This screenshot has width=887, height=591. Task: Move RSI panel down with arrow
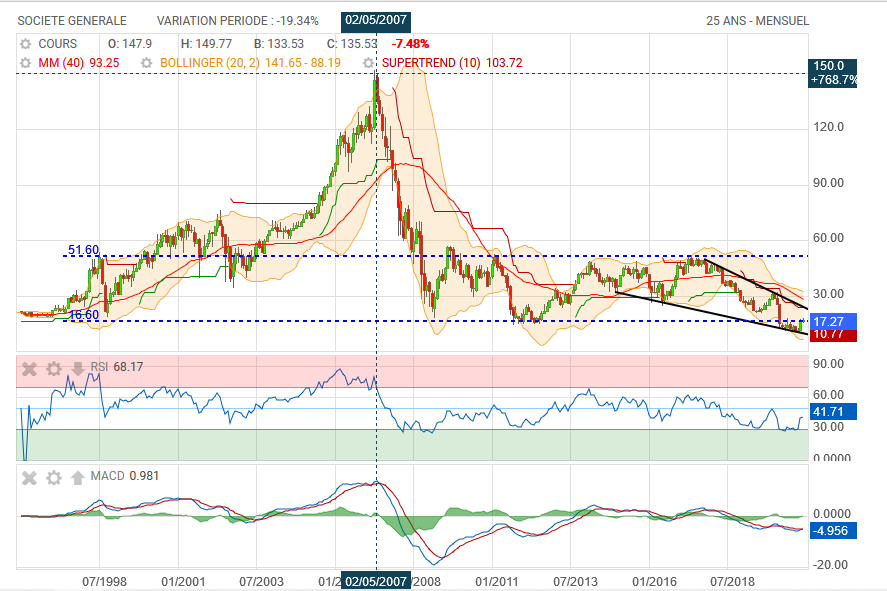pyautogui.click(x=77, y=368)
